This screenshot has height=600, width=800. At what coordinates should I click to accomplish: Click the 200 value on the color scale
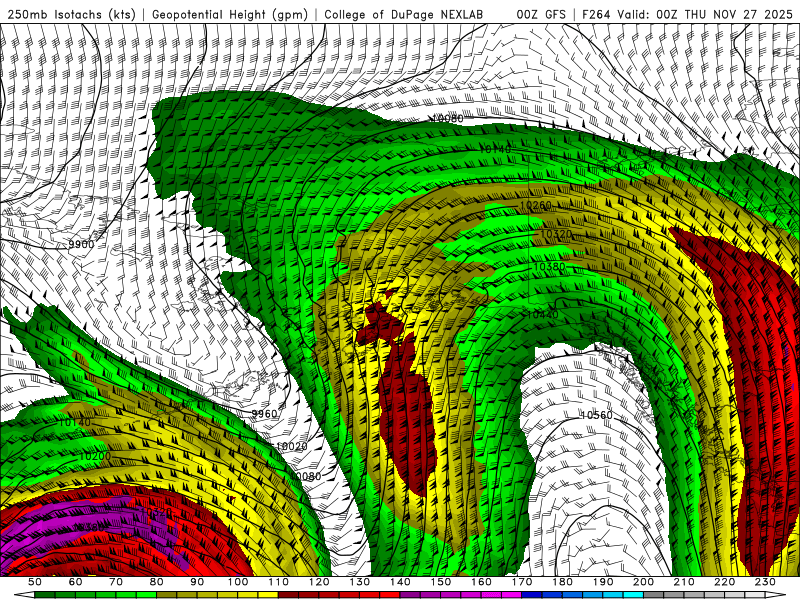tap(643, 582)
